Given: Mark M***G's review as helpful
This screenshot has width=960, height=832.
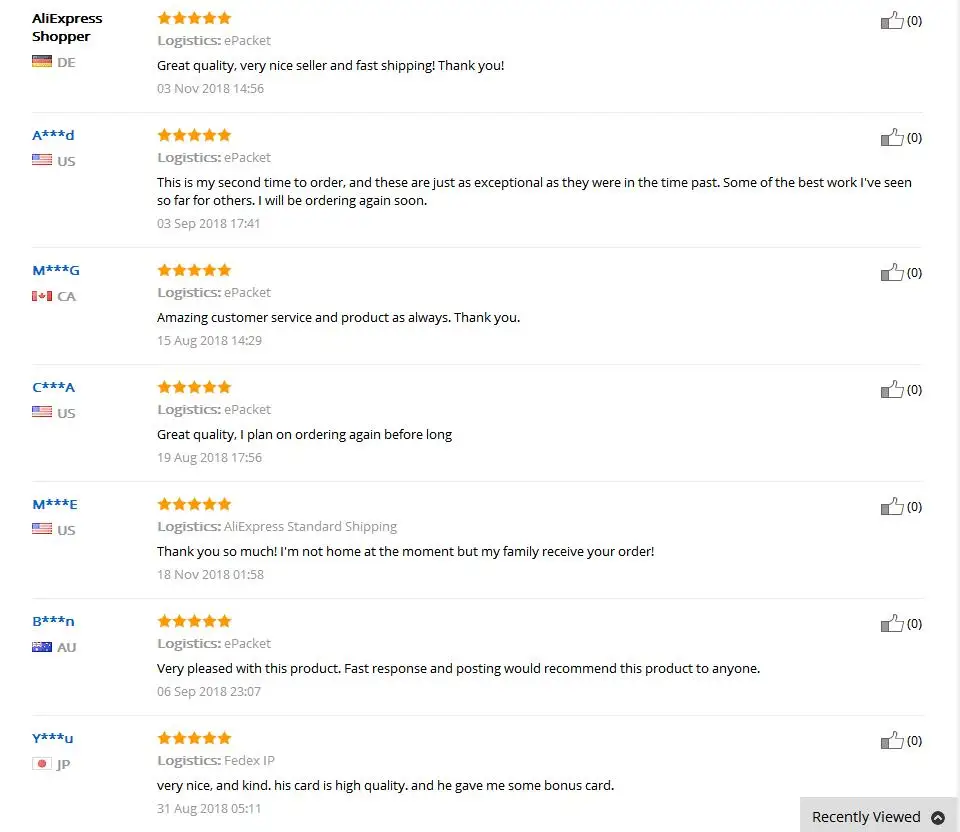Looking at the screenshot, I should click(892, 272).
